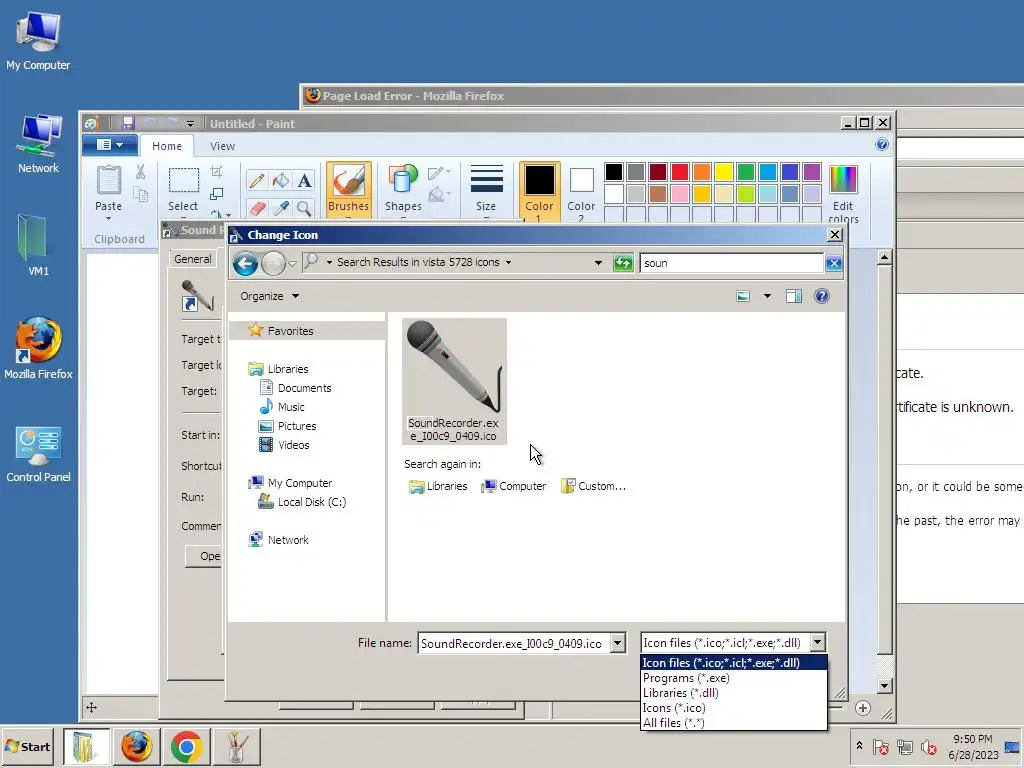This screenshot has width=1024, height=768.
Task: Click the Back arrow in Change Icon dialog
Action: tap(246, 263)
